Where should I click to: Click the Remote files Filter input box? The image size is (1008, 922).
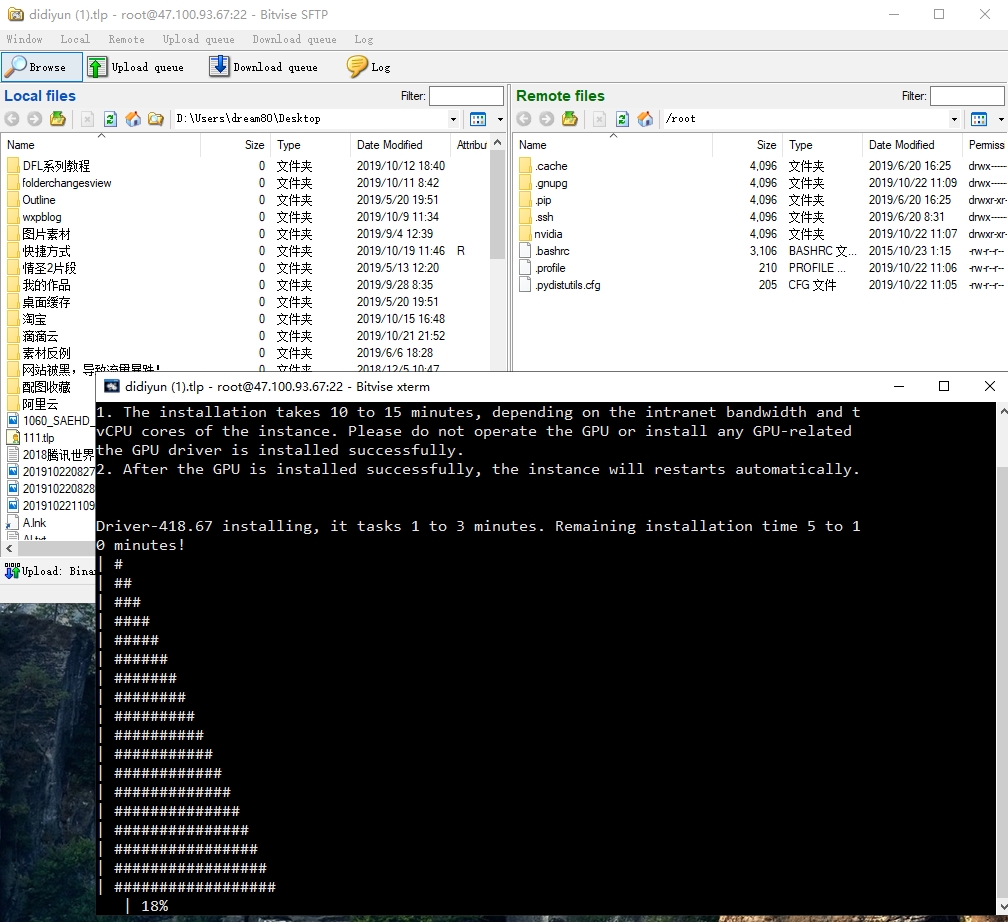tap(965, 96)
